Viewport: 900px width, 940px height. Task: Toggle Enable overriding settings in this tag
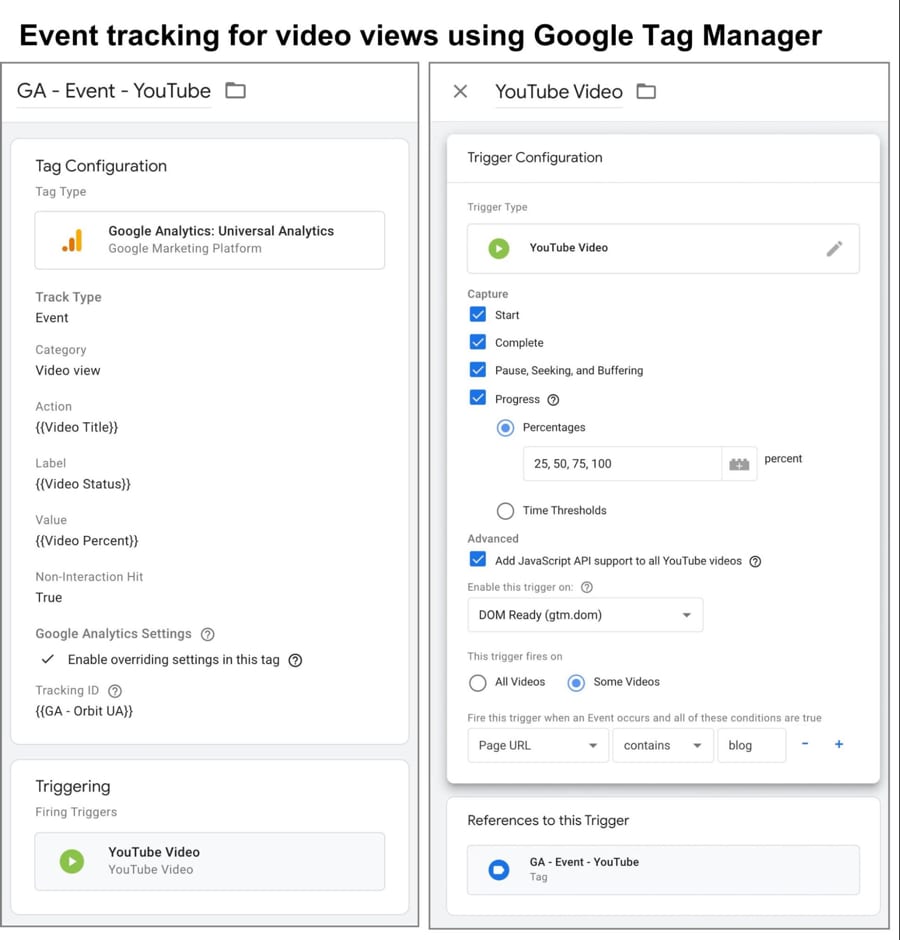point(48,659)
